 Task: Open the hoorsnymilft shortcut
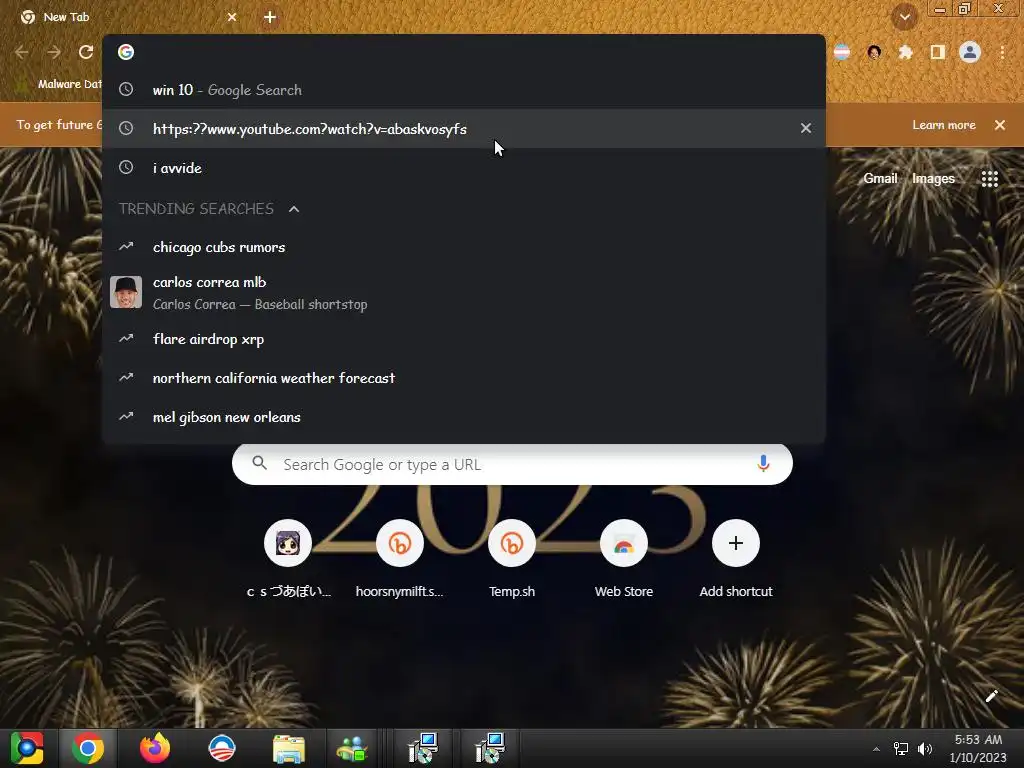400,543
